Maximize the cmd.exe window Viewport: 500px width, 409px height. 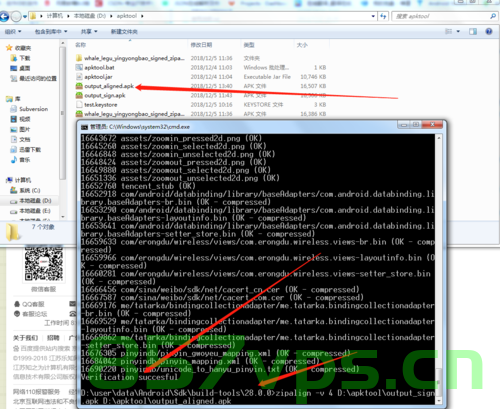point(416,125)
